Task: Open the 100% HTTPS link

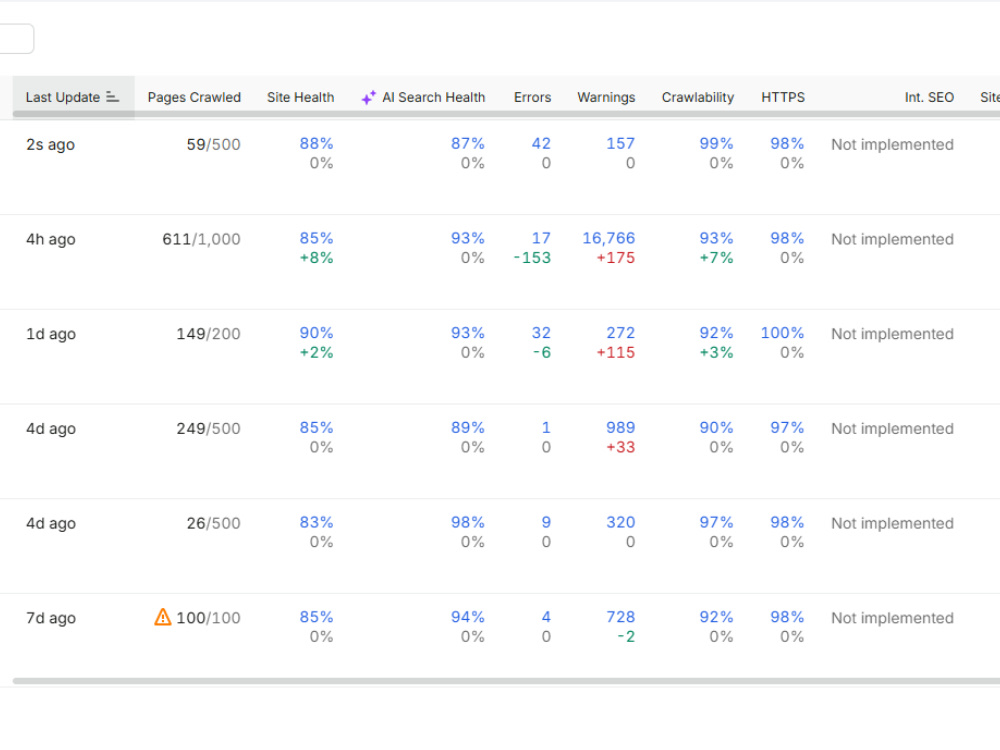Action: (x=783, y=333)
